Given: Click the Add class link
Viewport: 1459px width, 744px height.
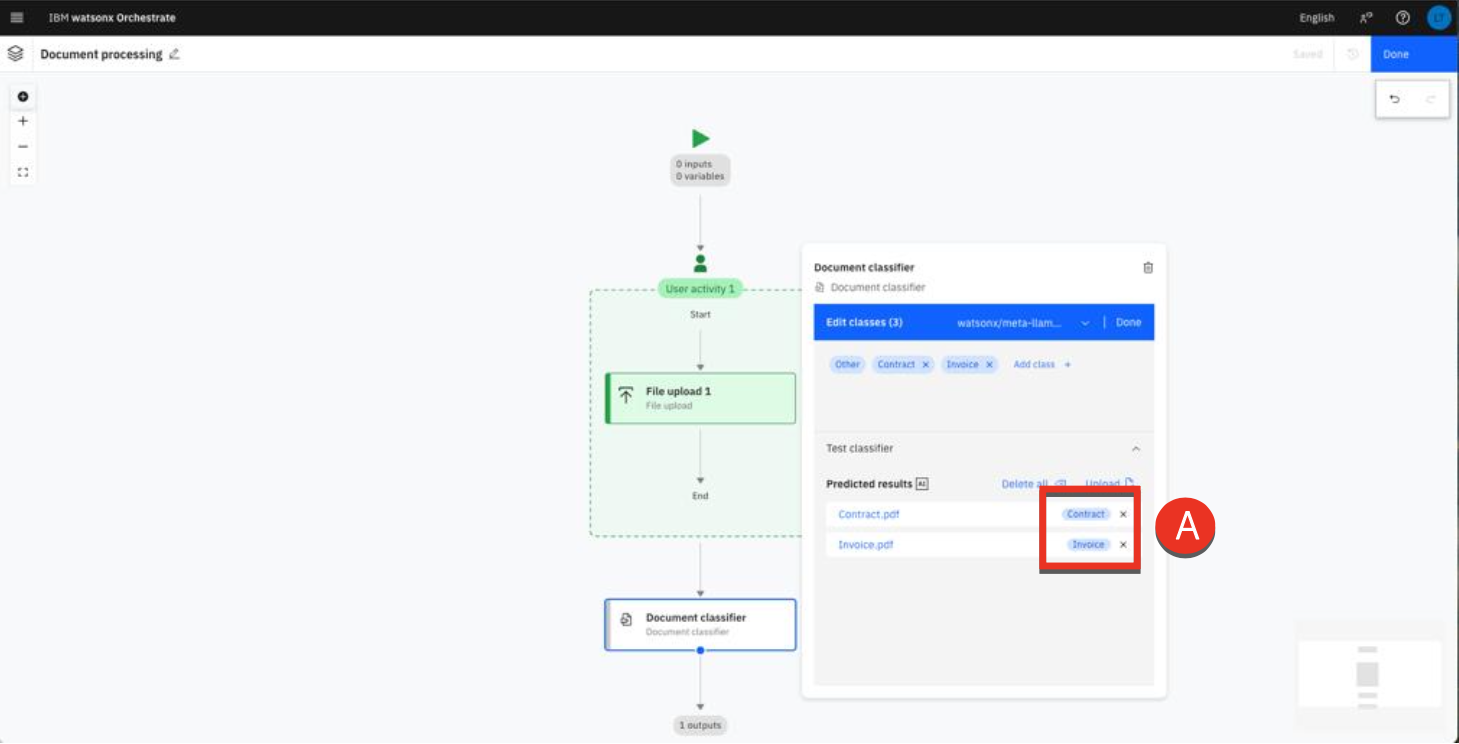Looking at the screenshot, I should pos(1041,365).
